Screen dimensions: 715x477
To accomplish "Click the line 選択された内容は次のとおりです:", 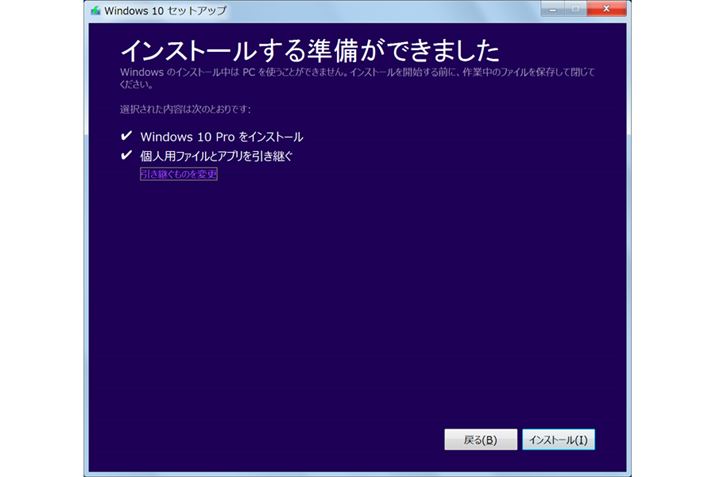I will (185, 109).
